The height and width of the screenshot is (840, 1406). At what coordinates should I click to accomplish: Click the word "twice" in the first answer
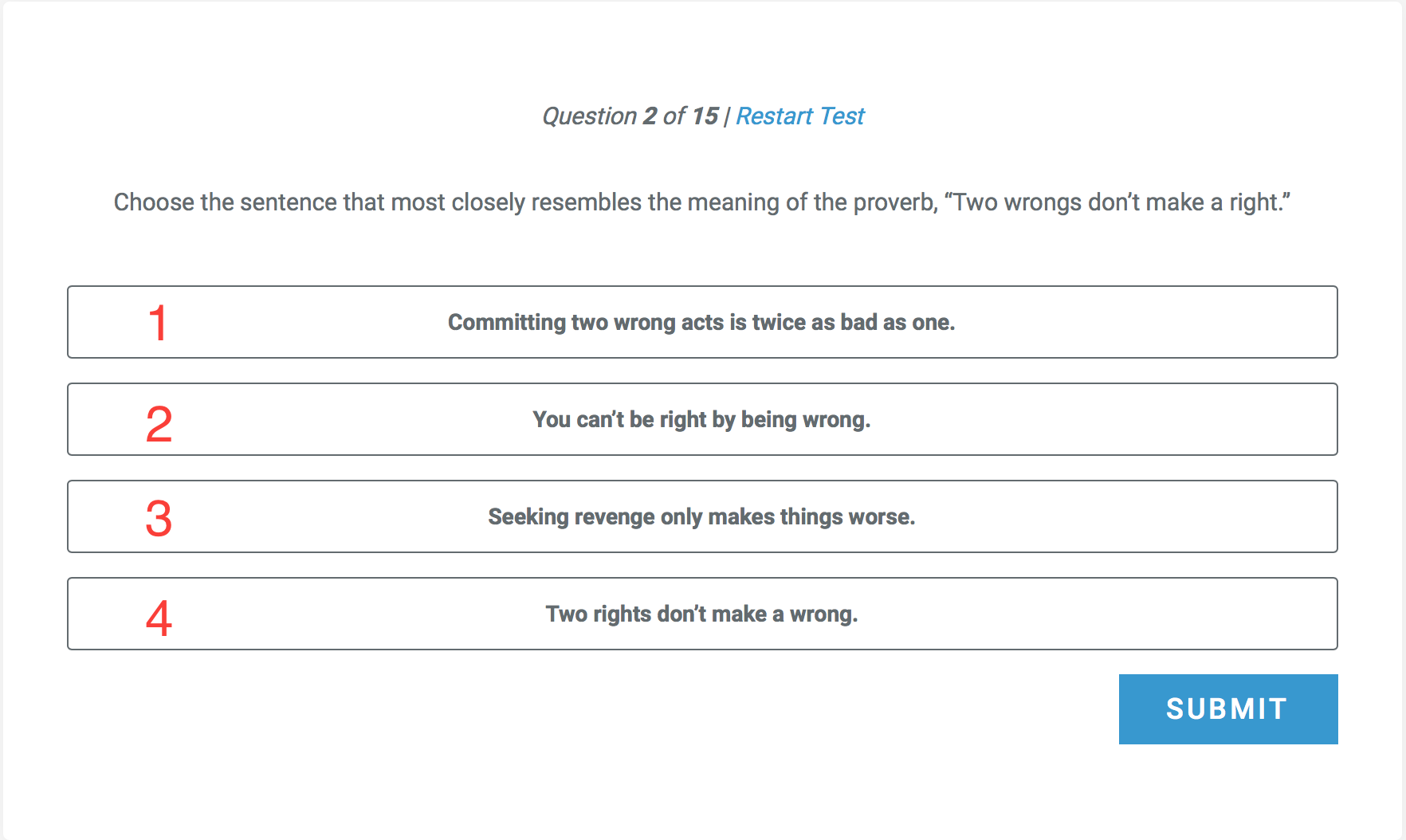pyautogui.click(x=779, y=323)
